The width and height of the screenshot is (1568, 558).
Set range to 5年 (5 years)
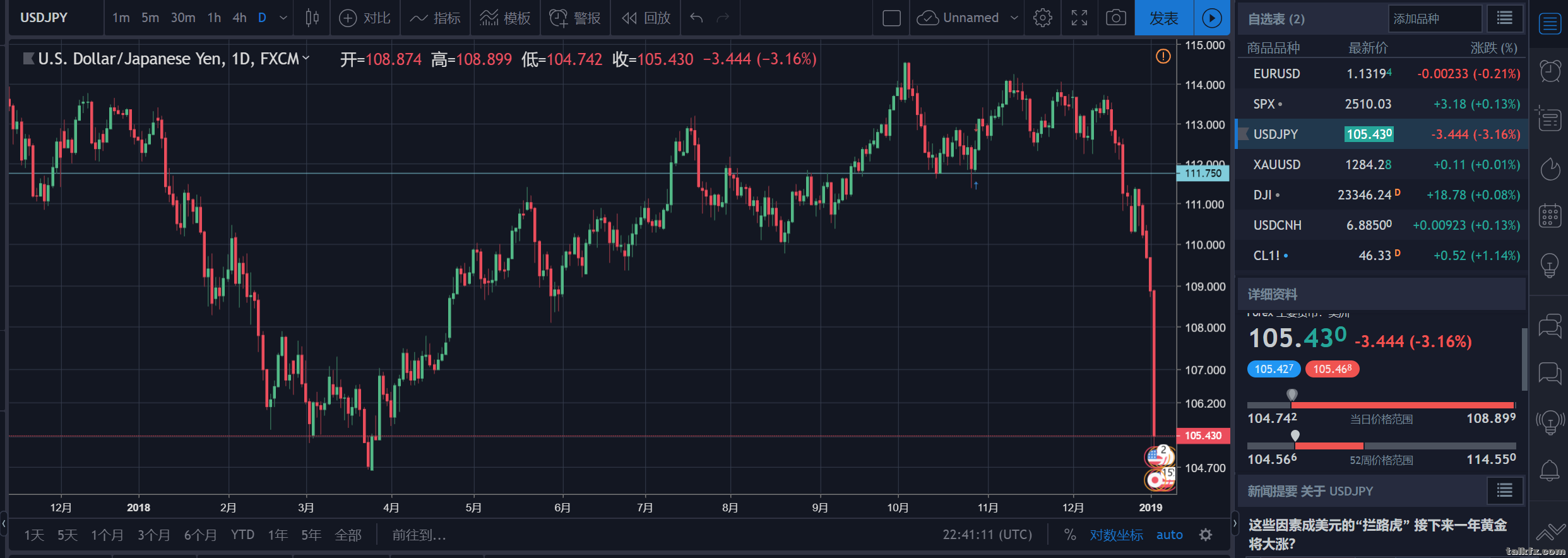point(311,535)
